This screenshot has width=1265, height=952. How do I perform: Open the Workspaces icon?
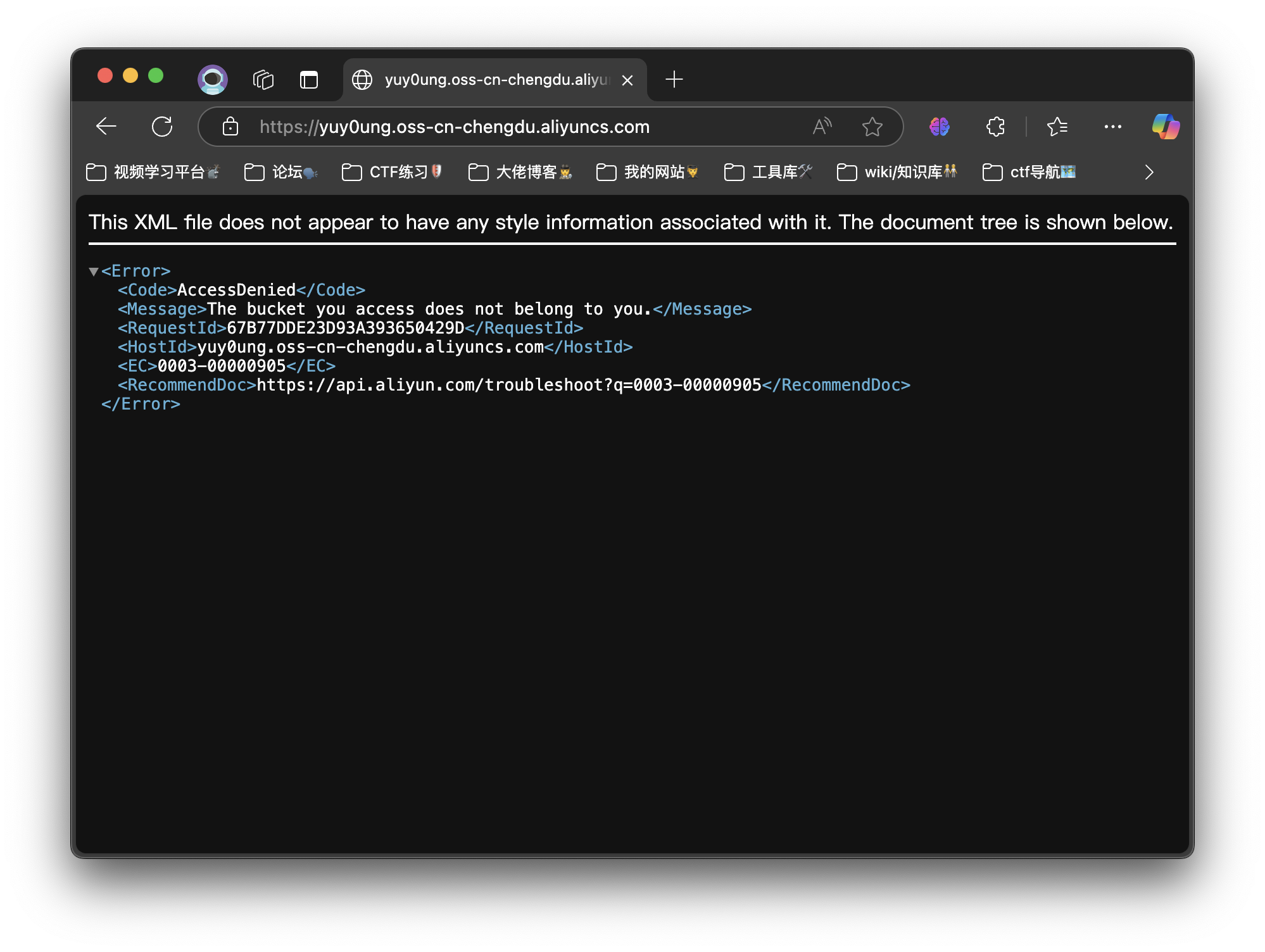coord(263,80)
